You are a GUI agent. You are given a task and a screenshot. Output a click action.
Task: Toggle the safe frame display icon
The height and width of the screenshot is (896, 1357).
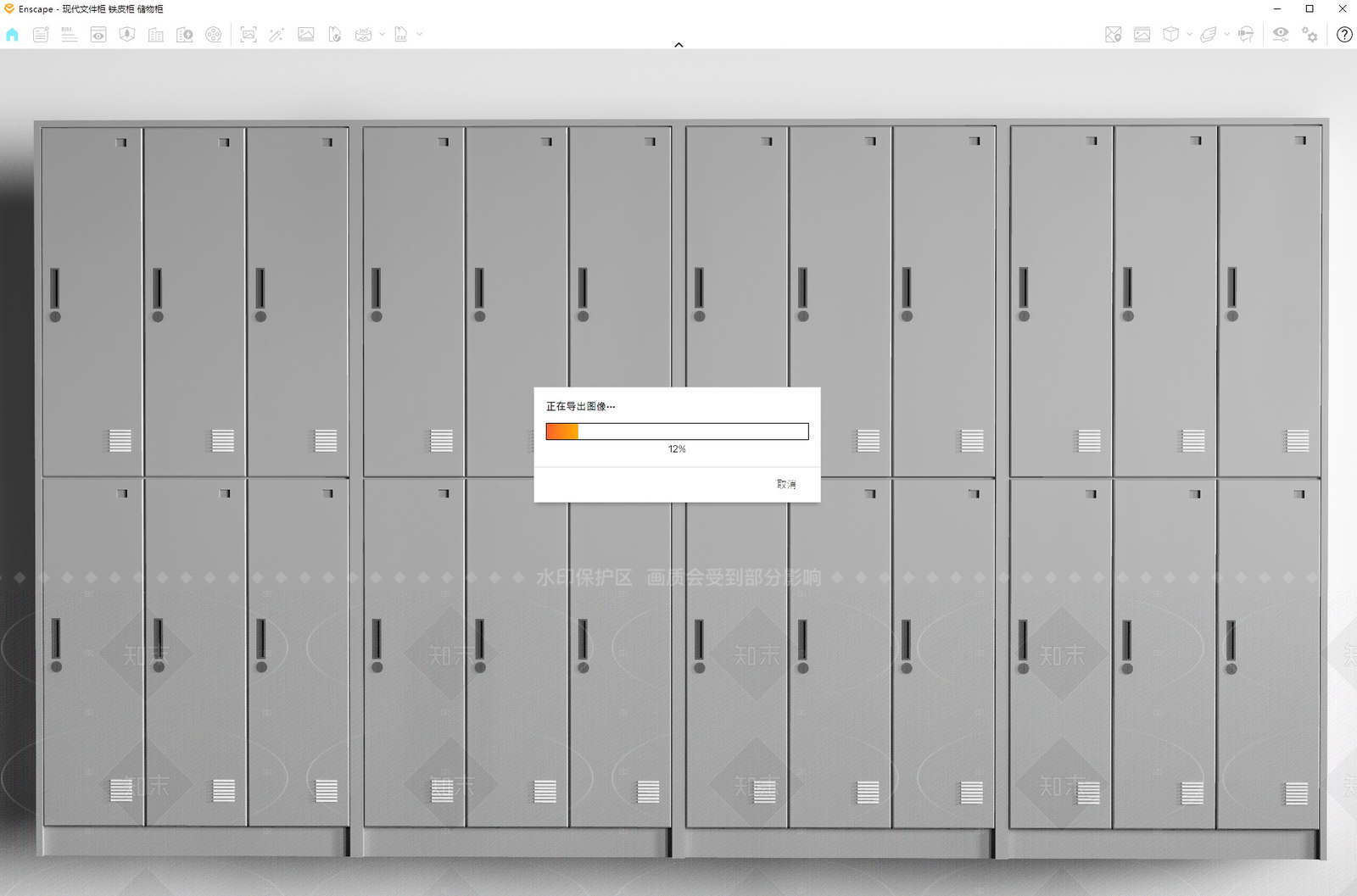tap(1142, 35)
